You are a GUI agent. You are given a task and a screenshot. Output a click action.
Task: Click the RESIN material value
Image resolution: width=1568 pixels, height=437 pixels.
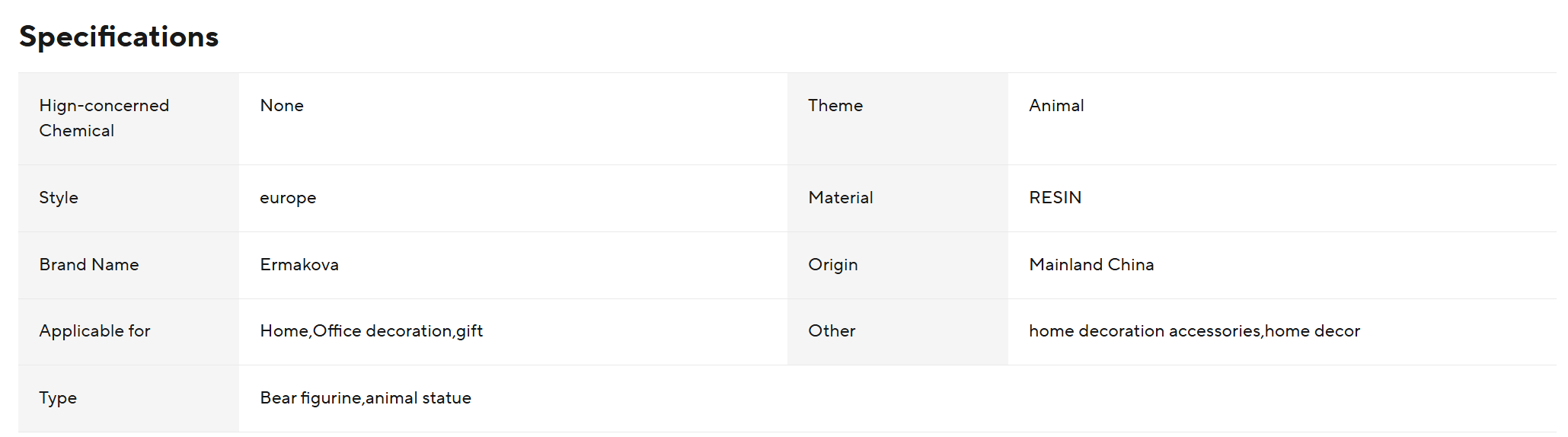tap(1055, 198)
